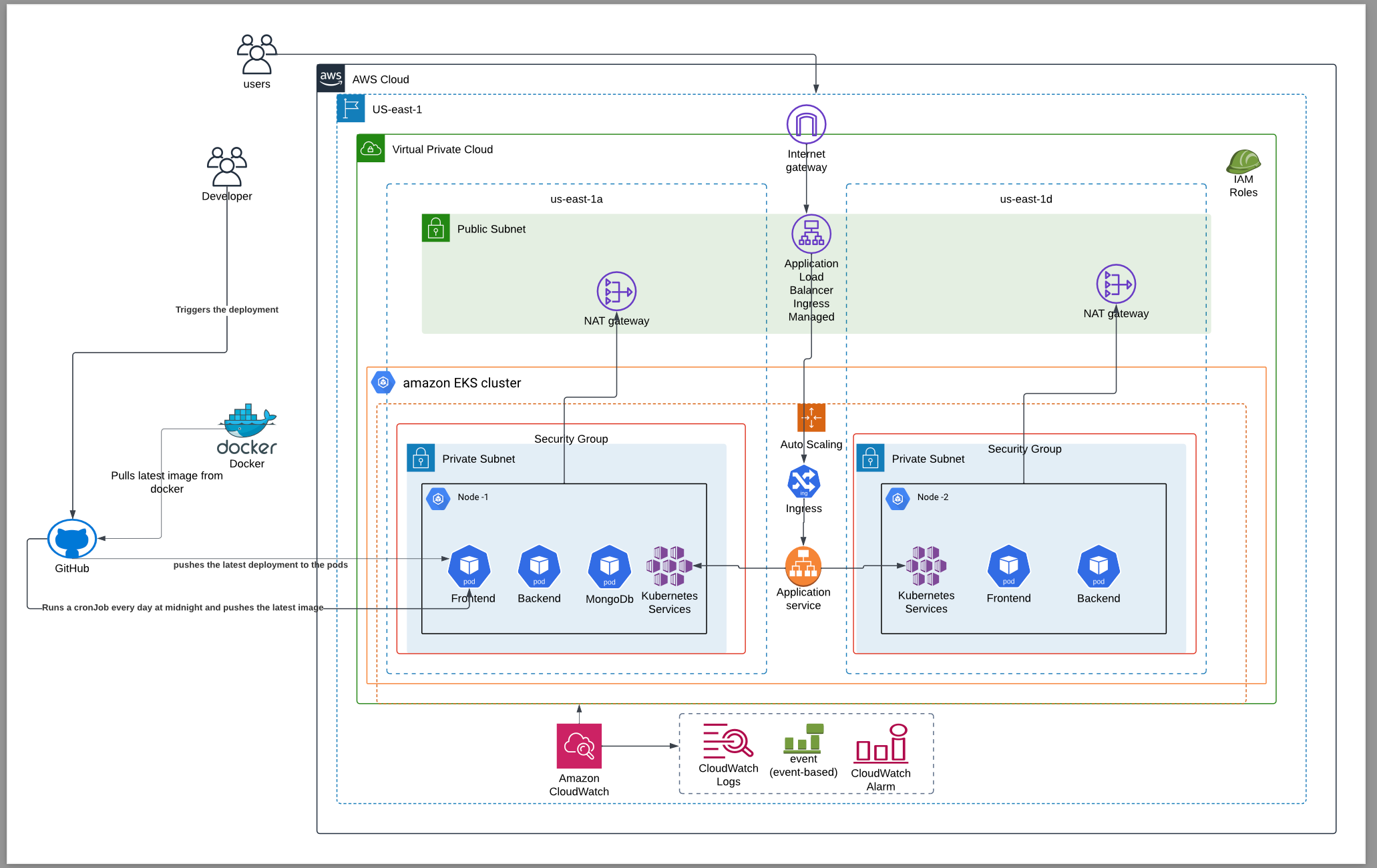1377x868 pixels.
Task: Select the Kubernetes Services icon in Node-2
Action: point(926,566)
